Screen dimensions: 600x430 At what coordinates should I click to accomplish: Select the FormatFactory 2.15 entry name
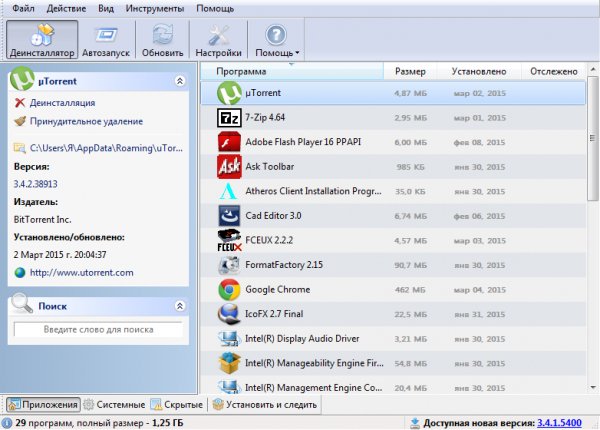tap(284, 265)
